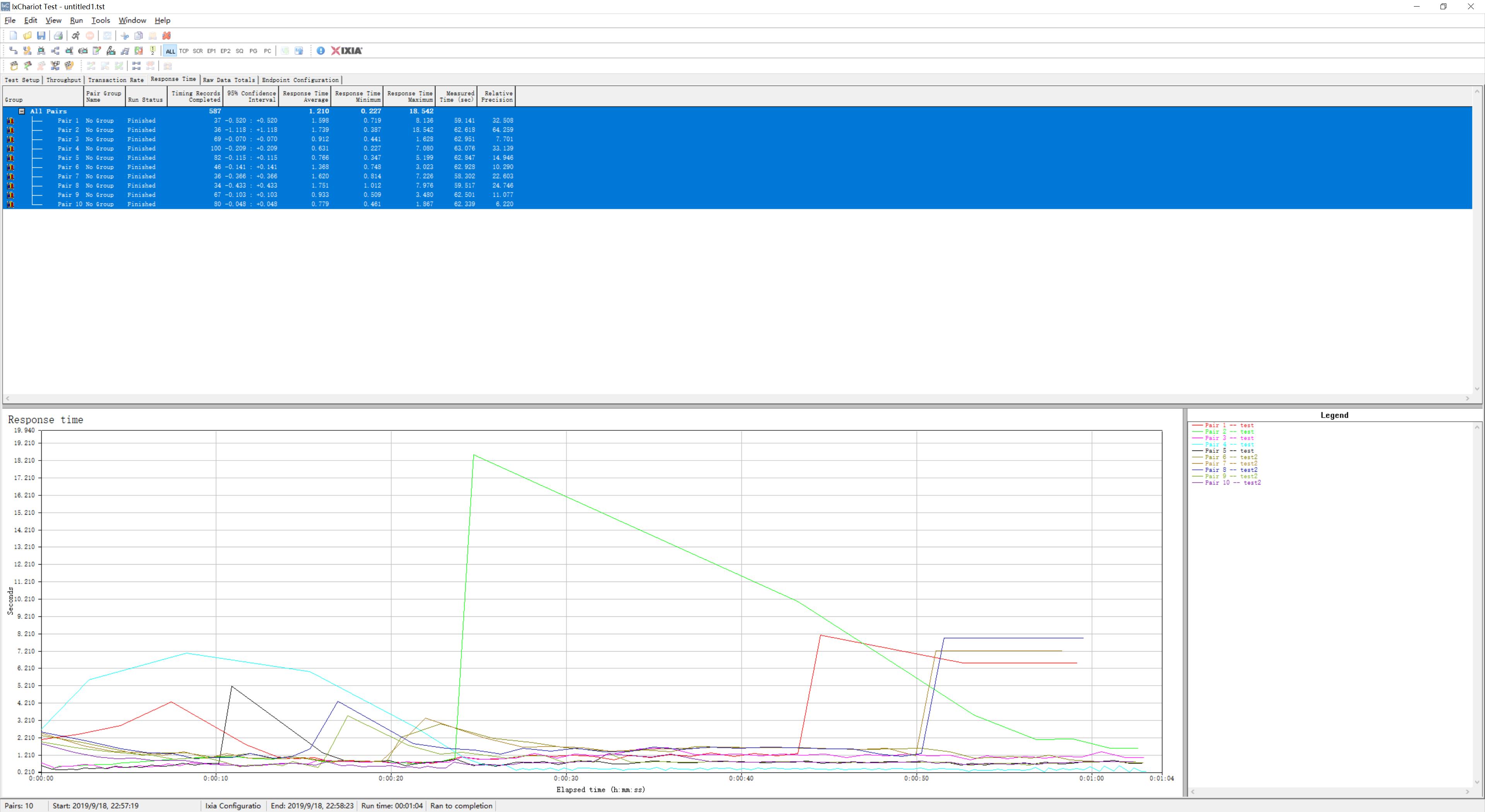Switch to the Throughput tab
The image size is (1485, 812).
click(x=63, y=80)
